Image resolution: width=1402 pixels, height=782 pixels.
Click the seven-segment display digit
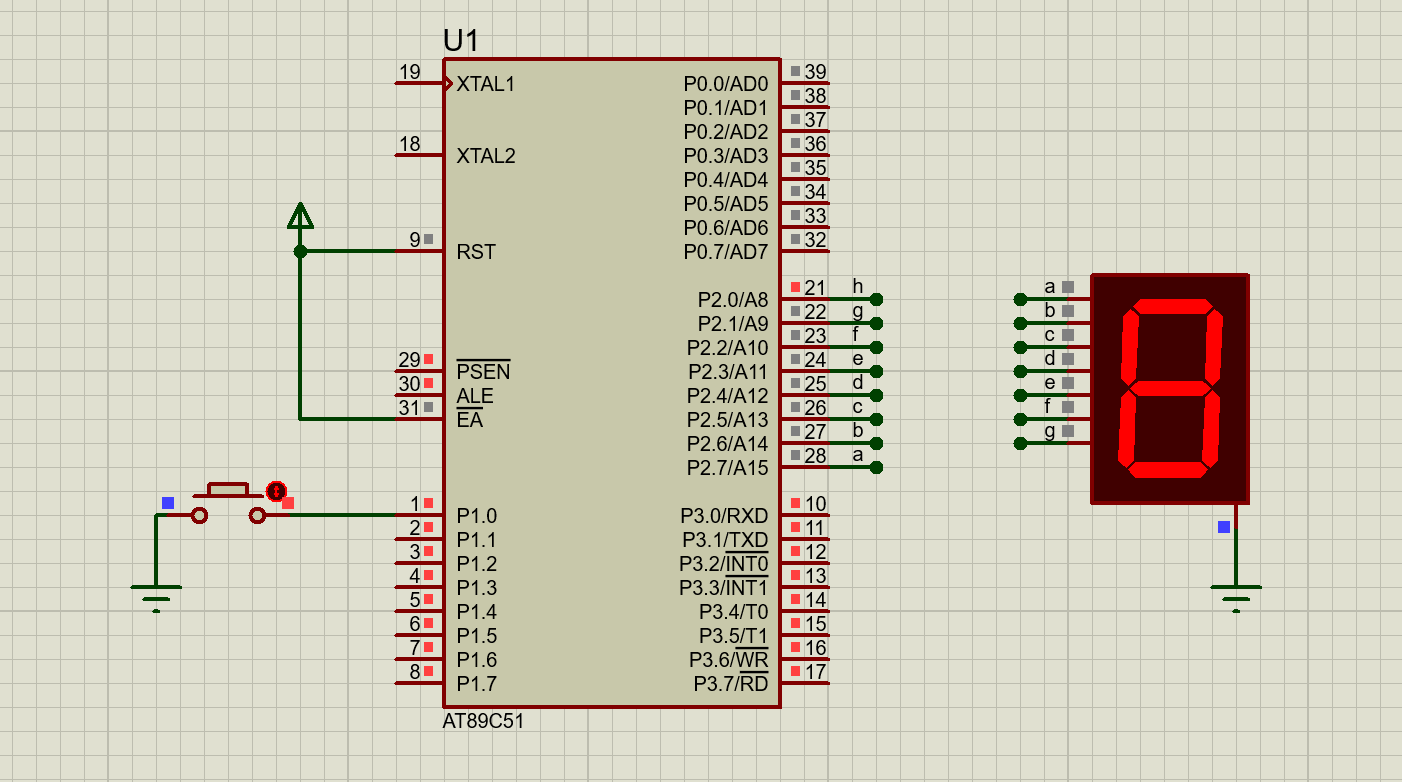click(1171, 388)
